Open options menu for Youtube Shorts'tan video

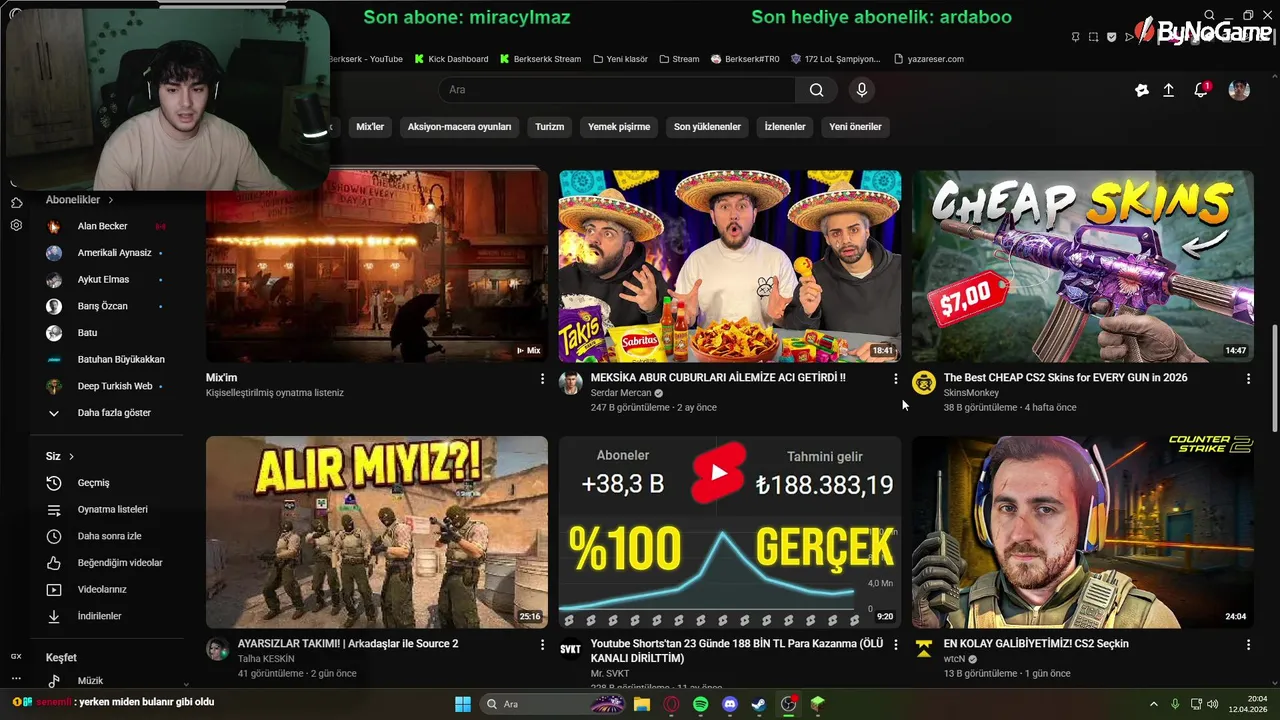[895, 645]
